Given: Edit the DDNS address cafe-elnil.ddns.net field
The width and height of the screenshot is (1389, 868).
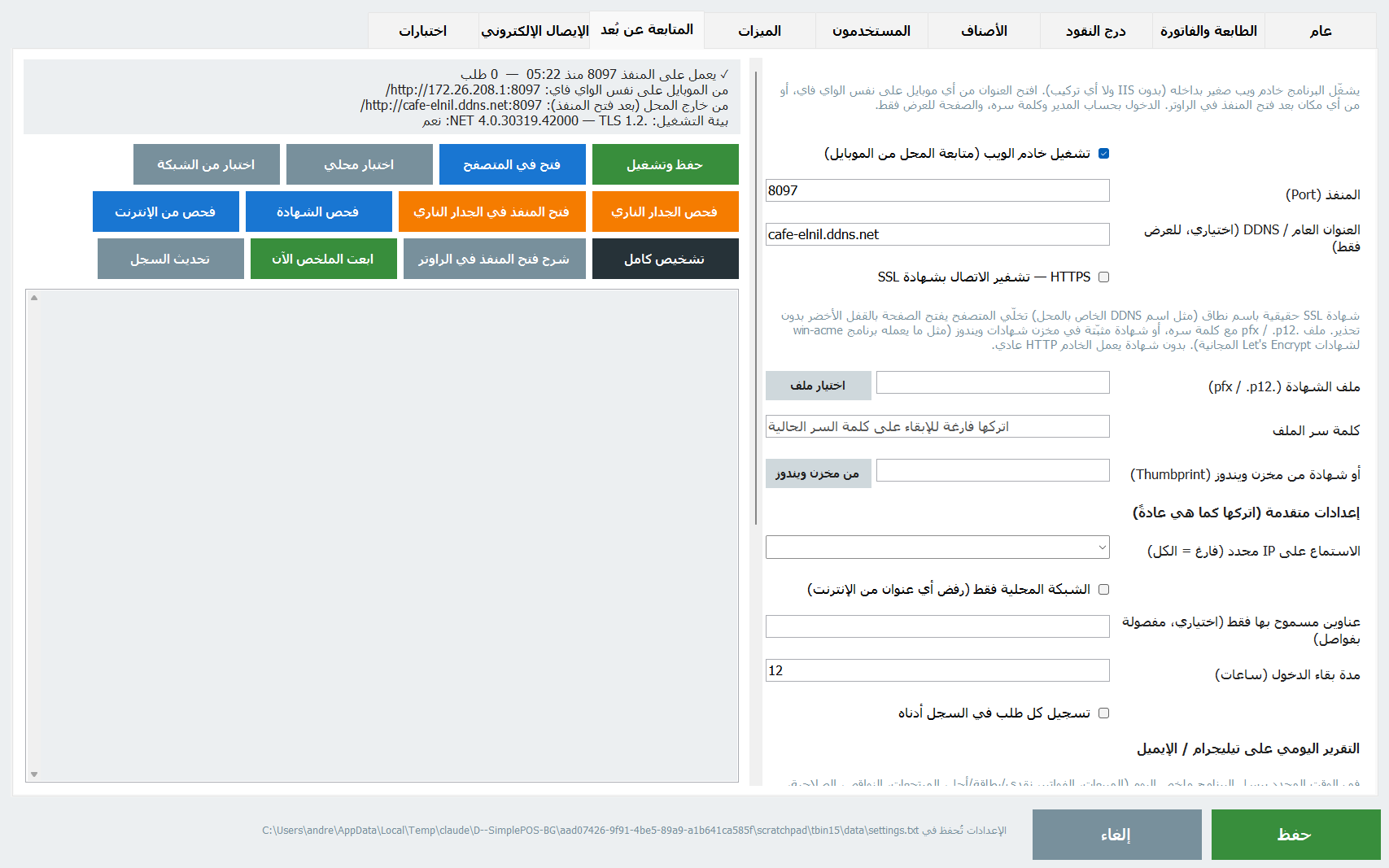Looking at the screenshot, I should click(x=937, y=234).
